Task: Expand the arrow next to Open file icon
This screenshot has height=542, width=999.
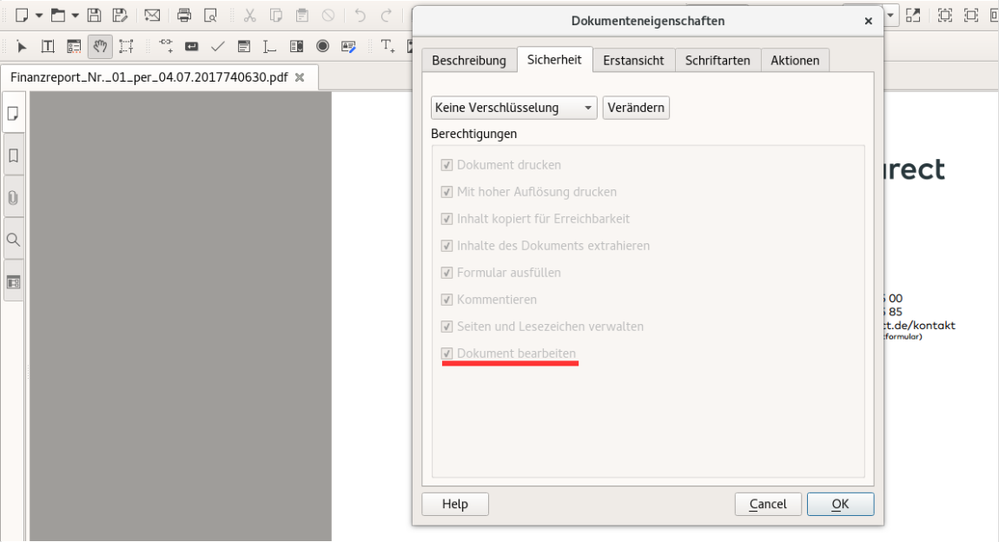Action: 75,15
